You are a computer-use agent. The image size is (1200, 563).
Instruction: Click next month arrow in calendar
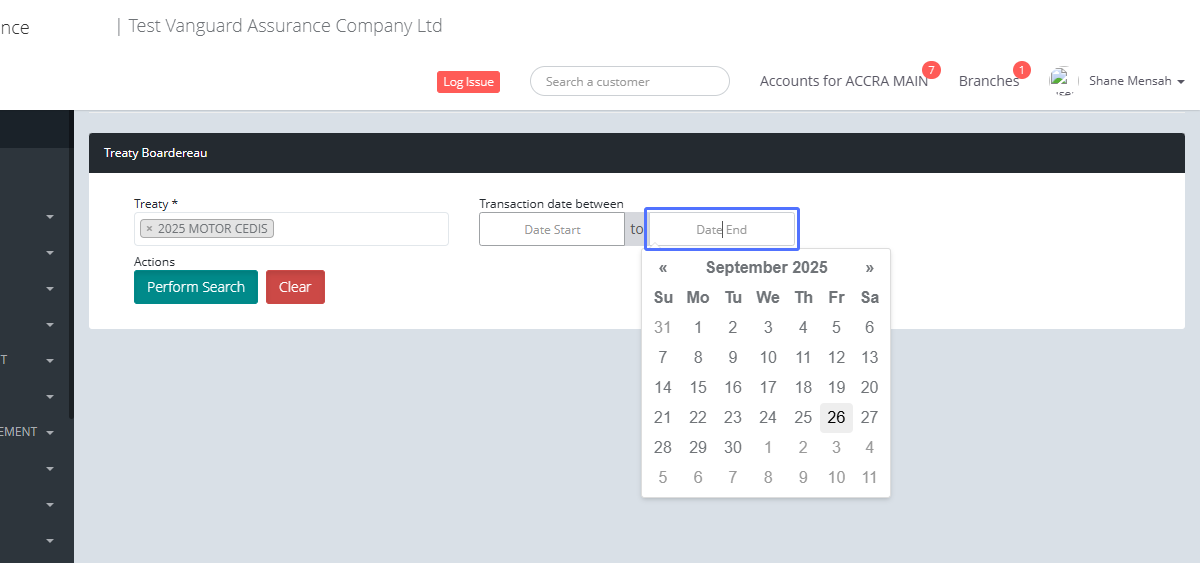pos(870,268)
